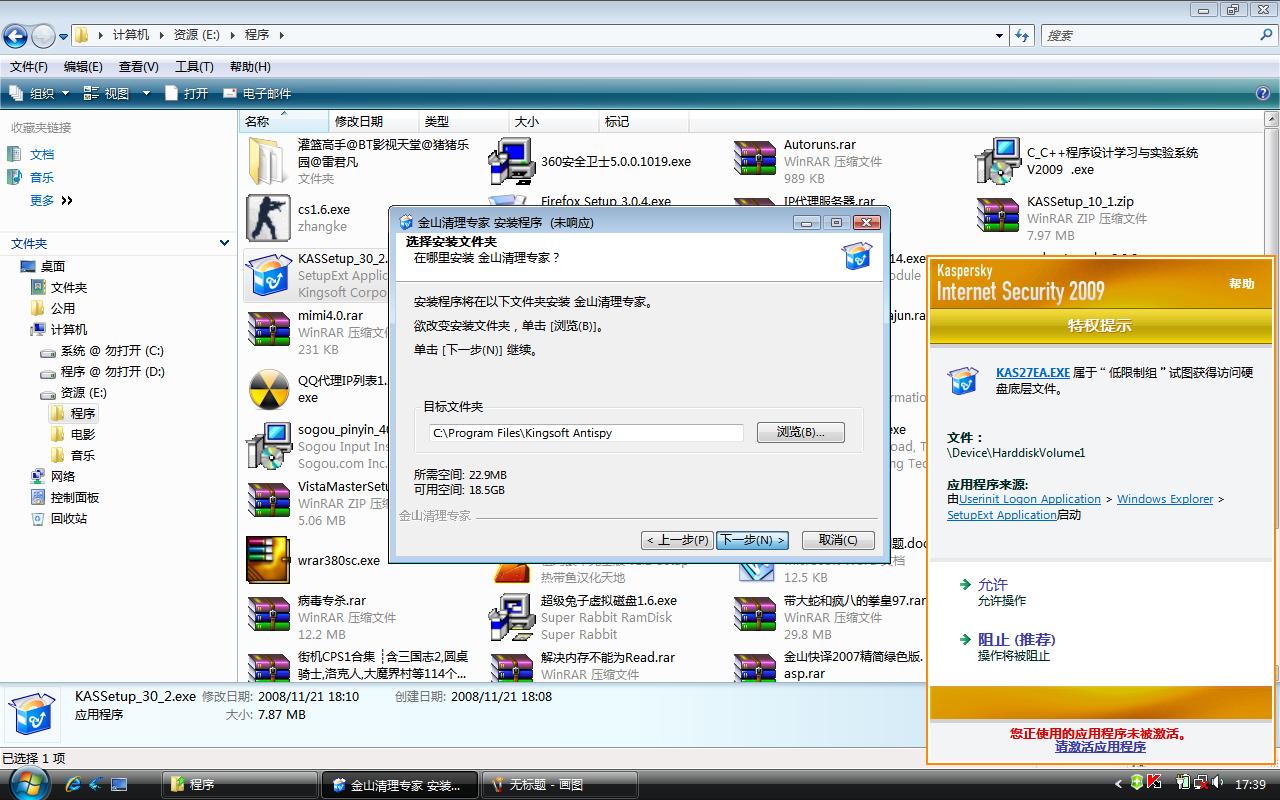The width and height of the screenshot is (1280, 800).
Task: Click the 电子邮件 toolbar button
Action: 257,93
